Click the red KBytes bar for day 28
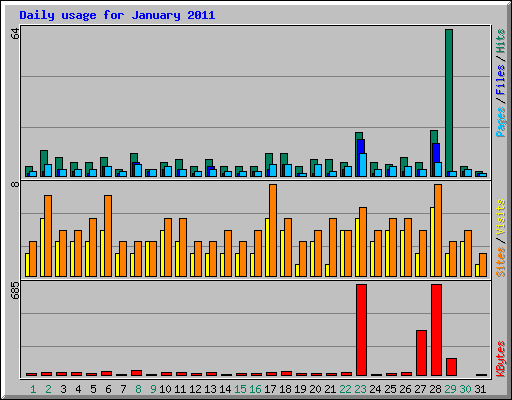This screenshot has height=400, width=512. (x=436, y=330)
